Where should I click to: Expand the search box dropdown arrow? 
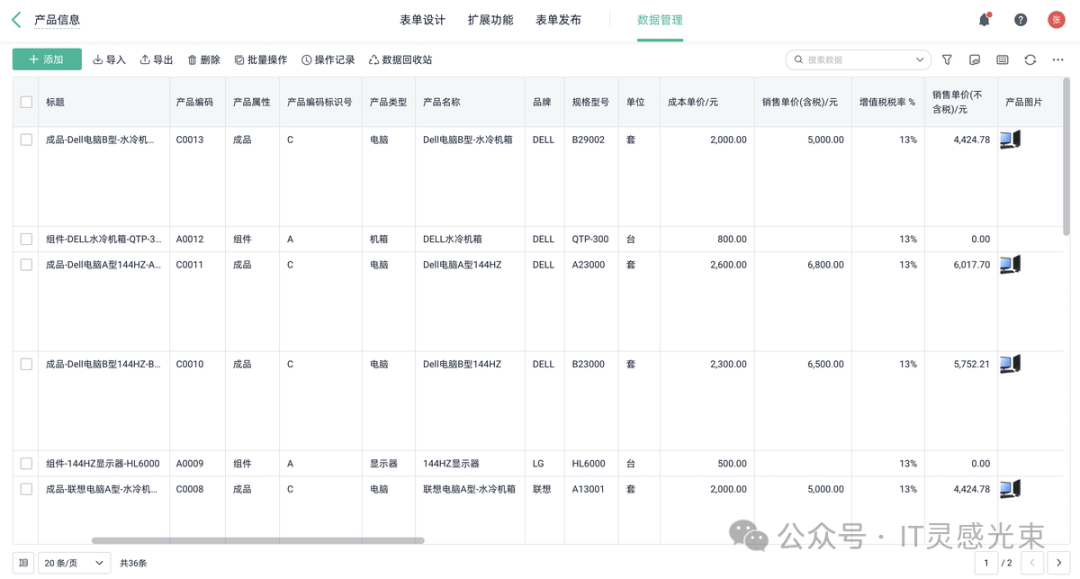pyautogui.click(x=921, y=60)
